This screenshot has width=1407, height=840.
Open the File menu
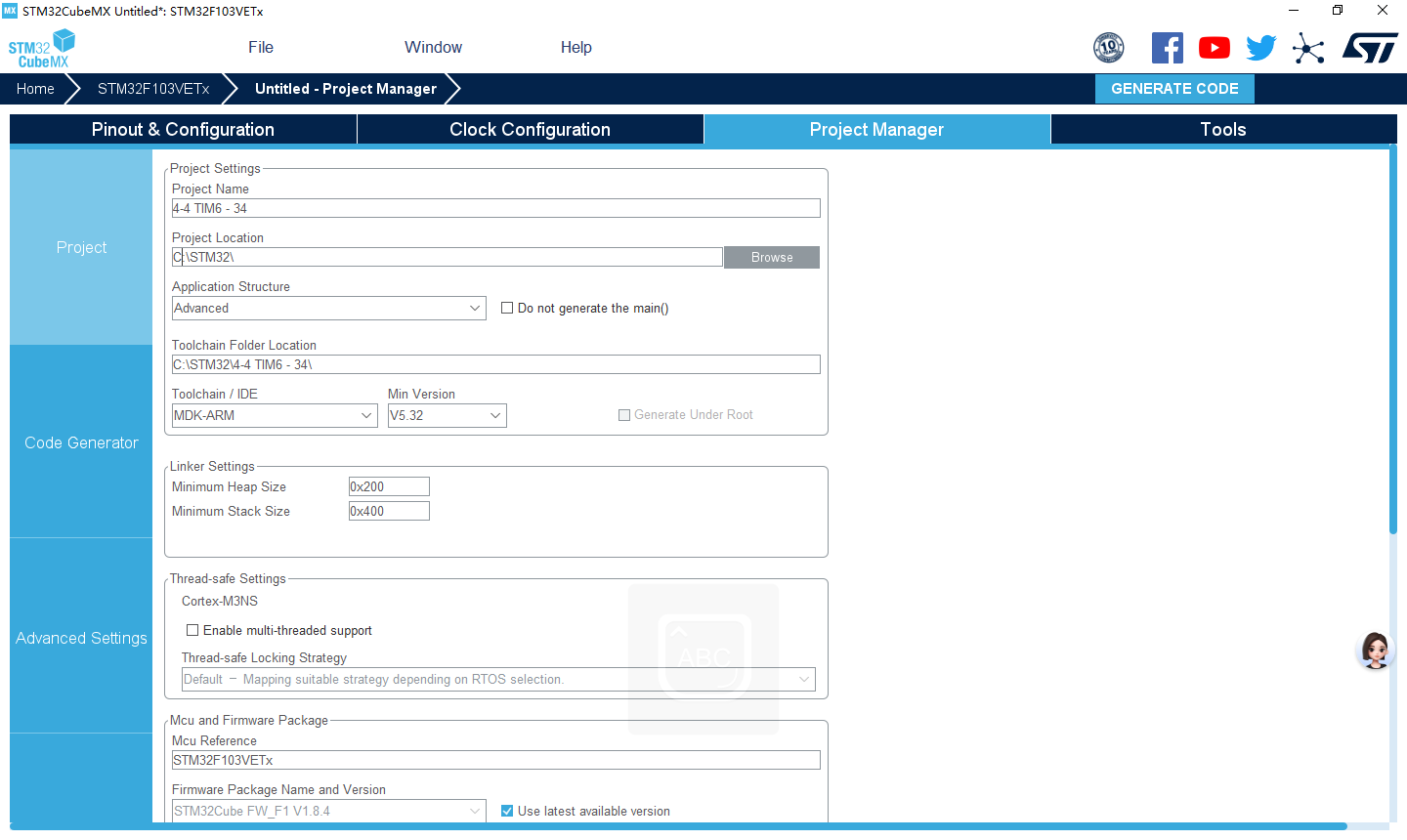[x=261, y=47]
